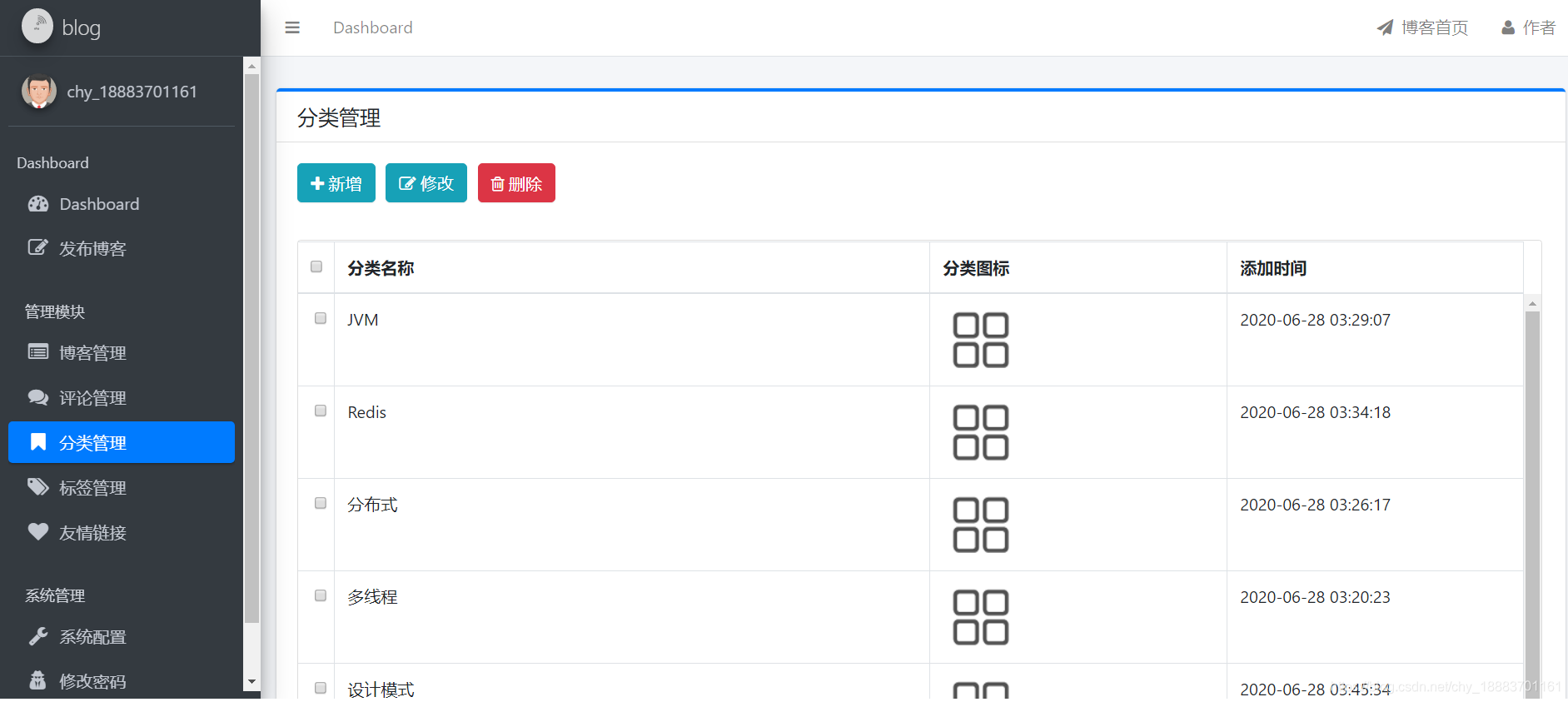Click the 分布式 category grid icon
The image size is (1568, 702).
[x=981, y=525]
